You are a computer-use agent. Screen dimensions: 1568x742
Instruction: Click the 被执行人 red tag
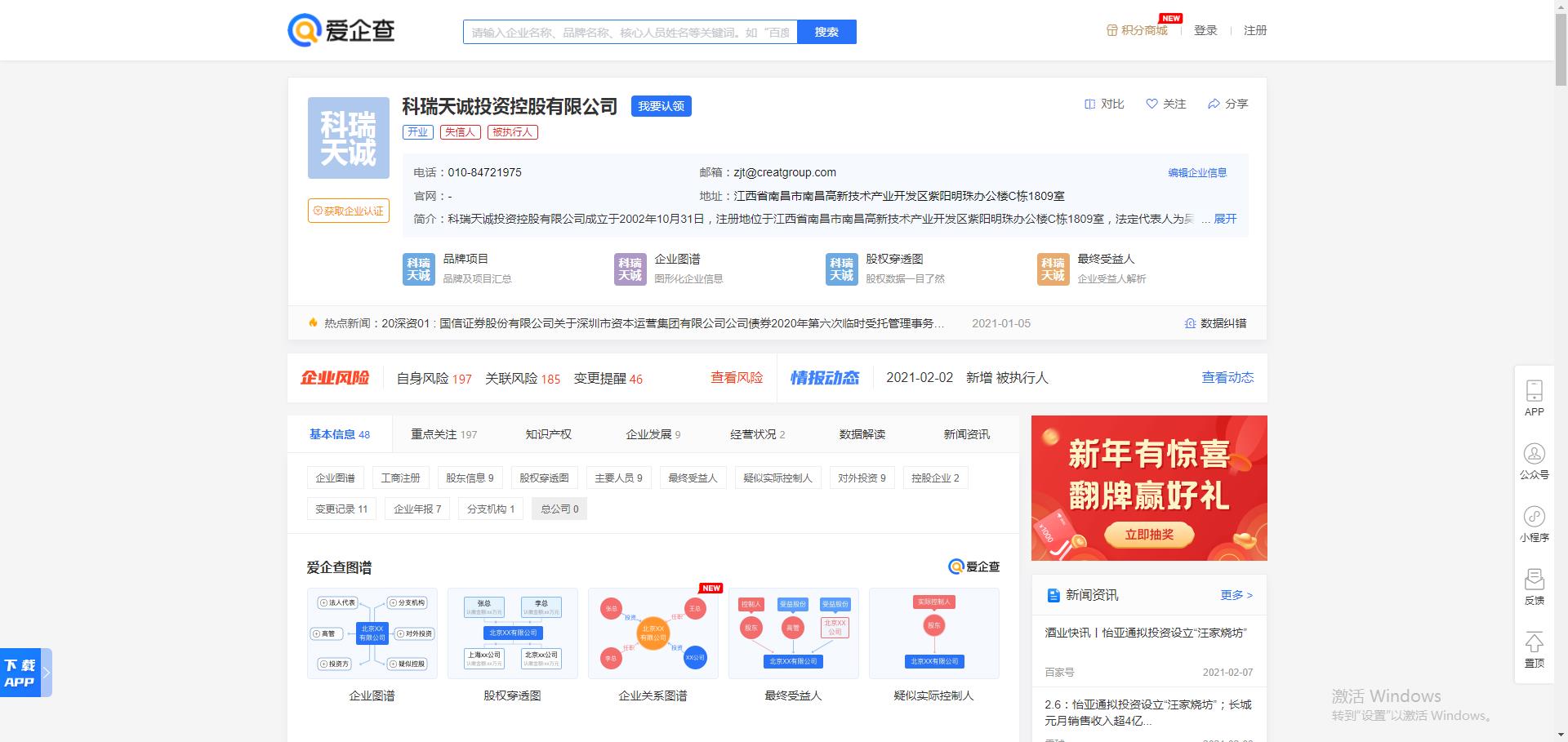(x=513, y=132)
